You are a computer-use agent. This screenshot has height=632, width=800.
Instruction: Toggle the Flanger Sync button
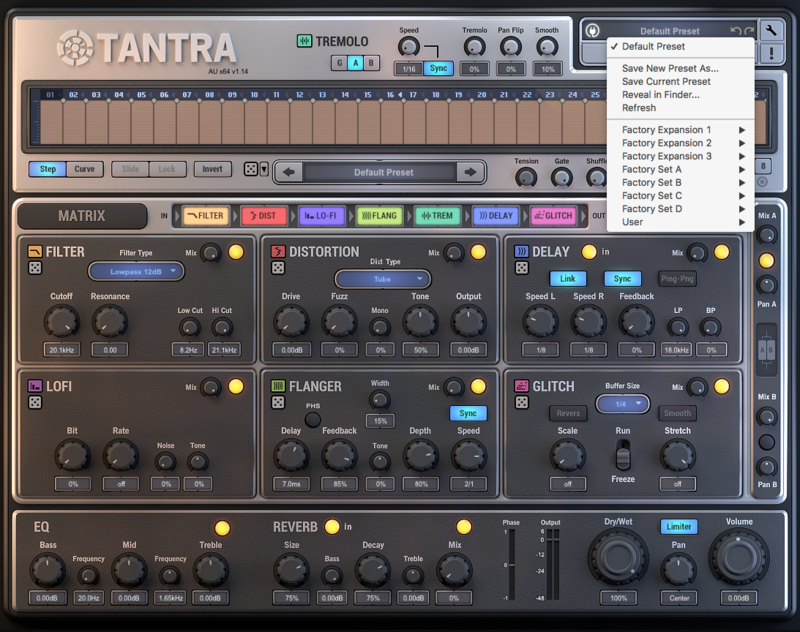tap(468, 413)
